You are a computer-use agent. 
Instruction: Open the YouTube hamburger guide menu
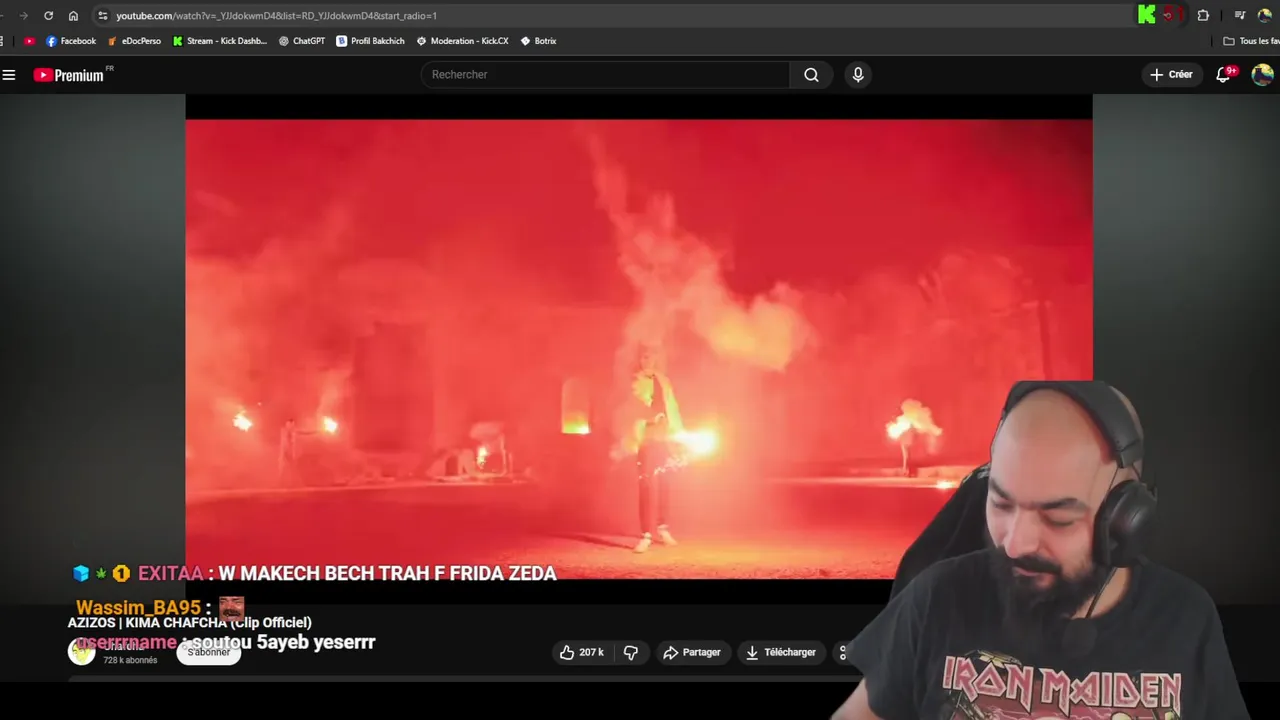[x=9, y=75]
